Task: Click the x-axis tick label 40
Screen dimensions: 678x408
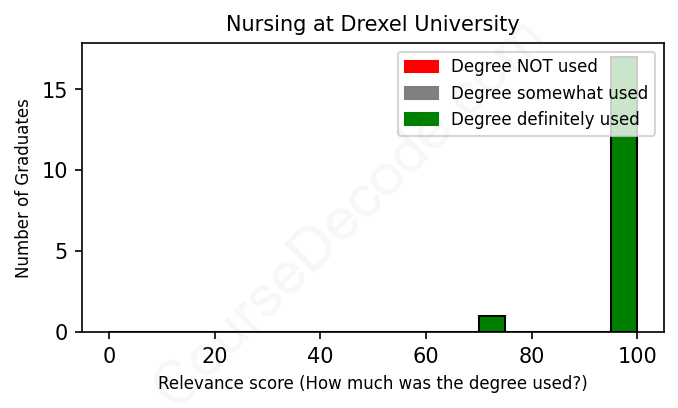Action: click(320, 354)
